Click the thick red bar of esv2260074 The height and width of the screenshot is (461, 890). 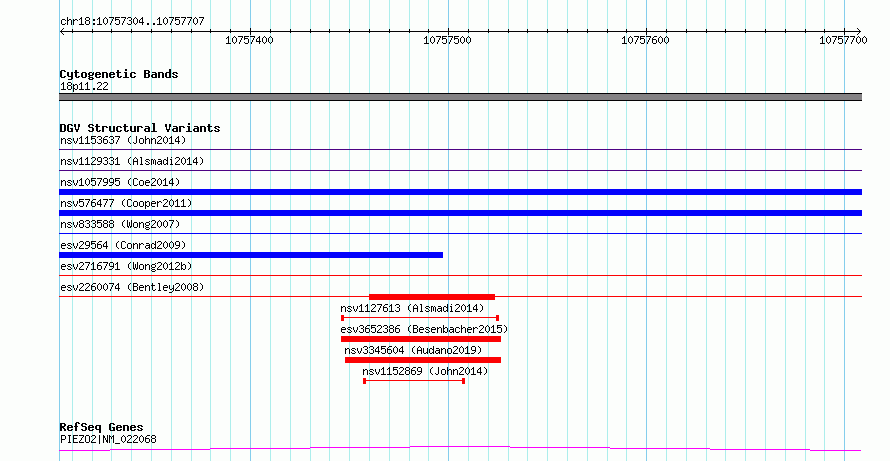pyautogui.click(x=432, y=297)
